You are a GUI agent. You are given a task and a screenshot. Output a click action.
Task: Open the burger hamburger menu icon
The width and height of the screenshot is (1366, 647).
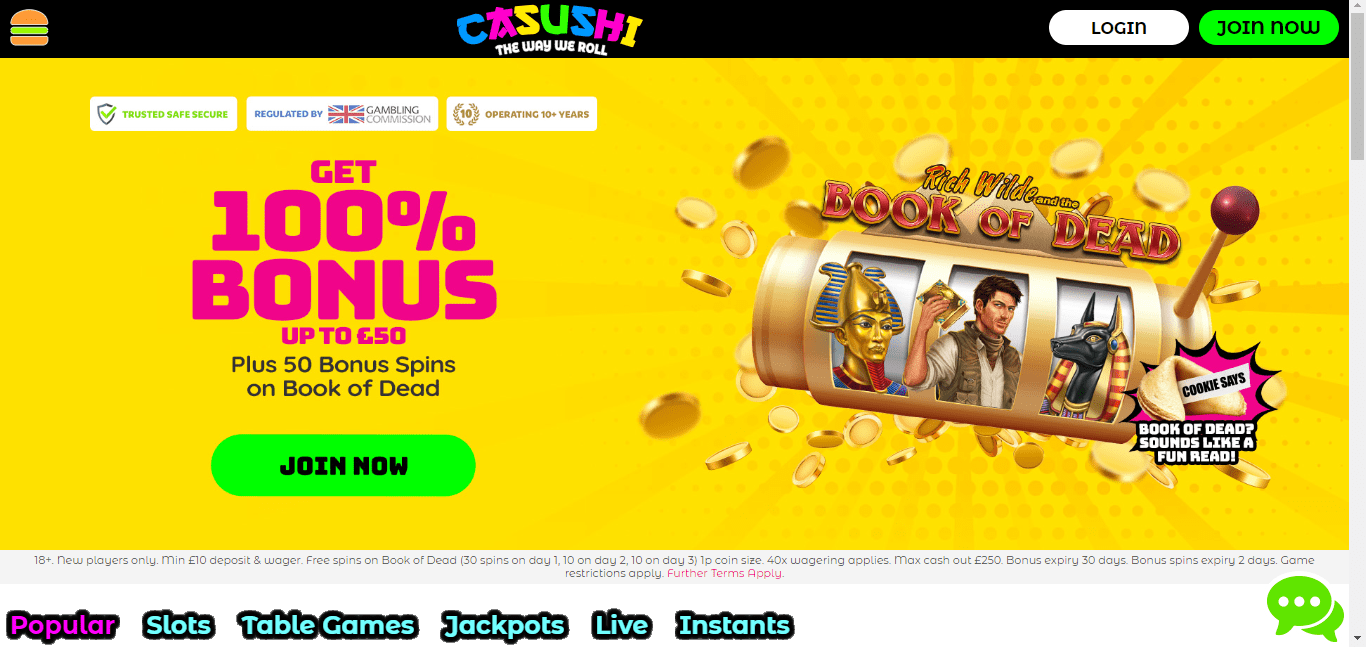[29, 28]
